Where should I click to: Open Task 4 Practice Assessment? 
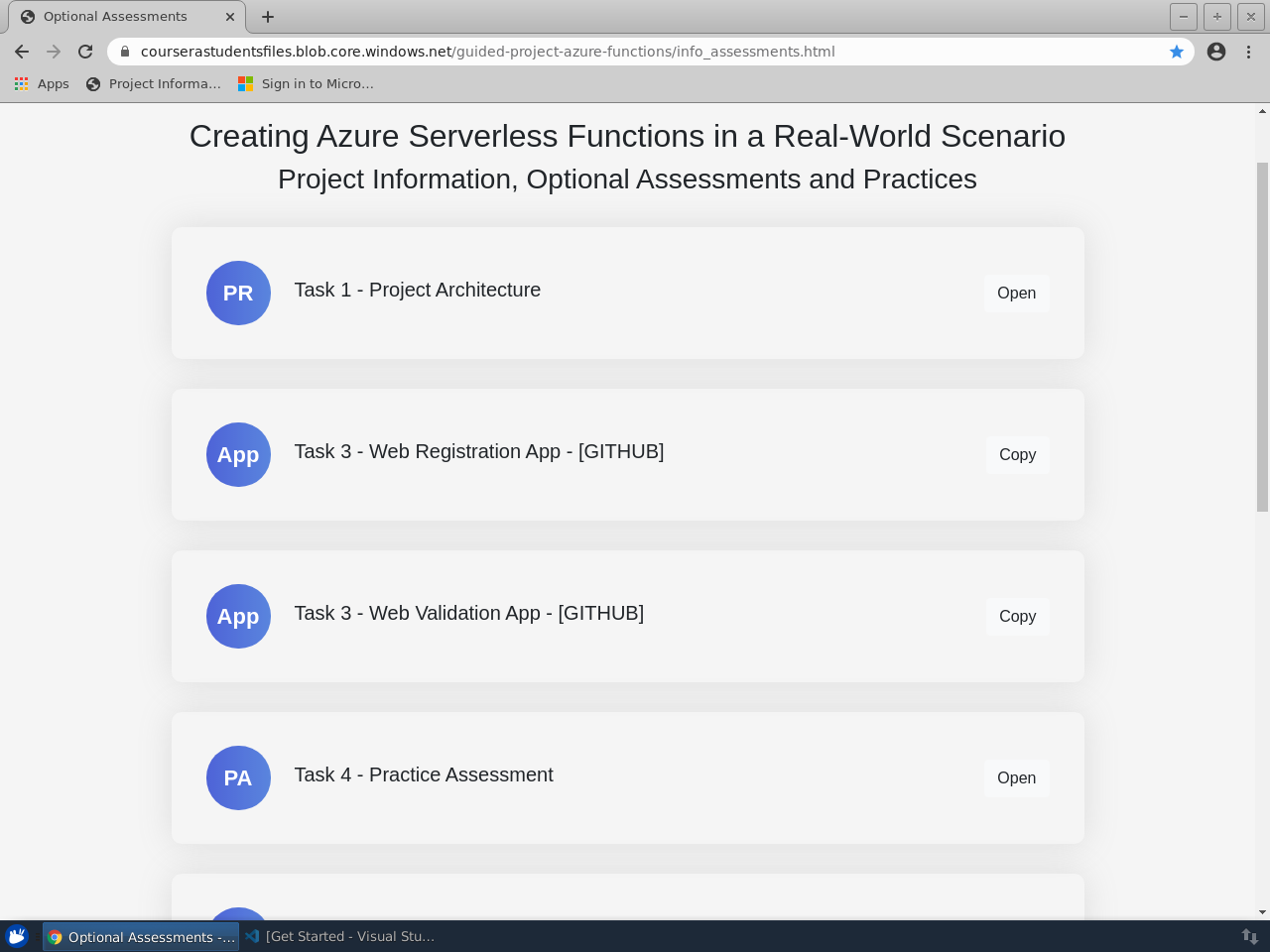point(1016,777)
